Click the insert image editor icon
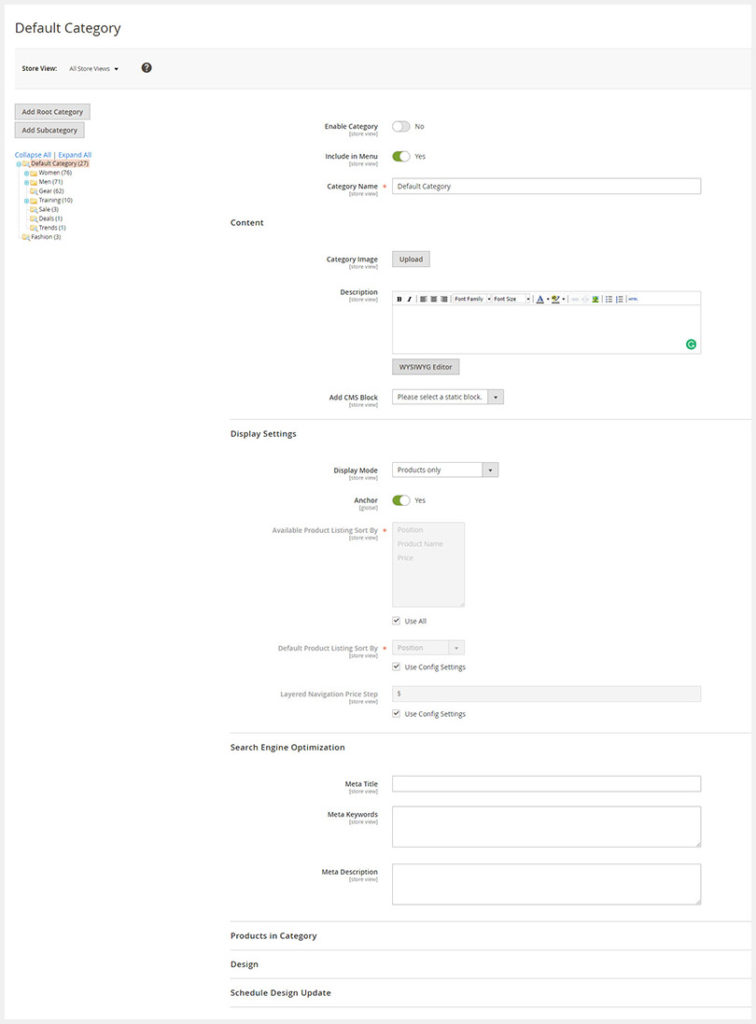This screenshot has width=756, height=1024. click(595, 299)
